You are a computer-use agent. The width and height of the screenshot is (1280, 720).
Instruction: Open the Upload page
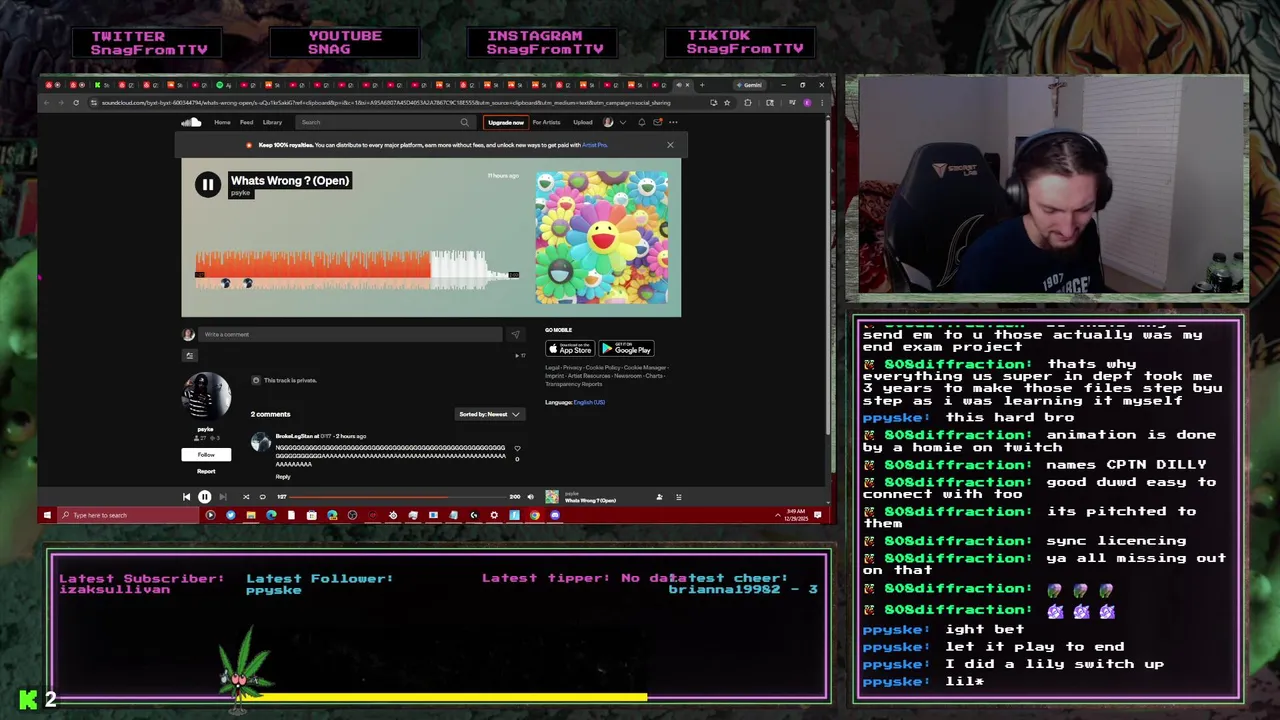tap(583, 122)
